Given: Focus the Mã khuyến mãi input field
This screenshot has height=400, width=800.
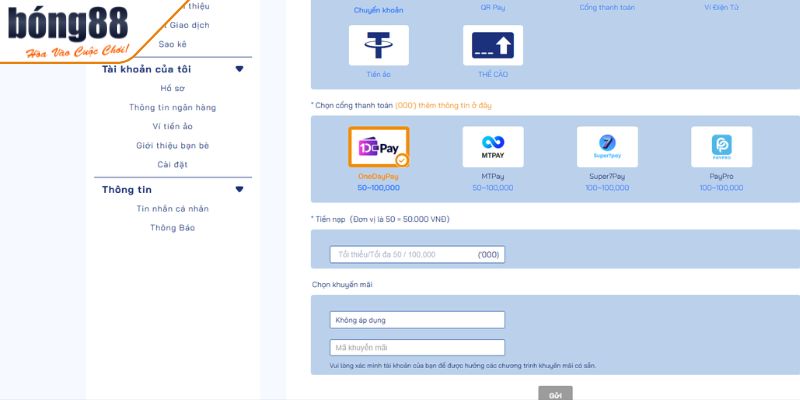Looking at the screenshot, I should 417,348.
